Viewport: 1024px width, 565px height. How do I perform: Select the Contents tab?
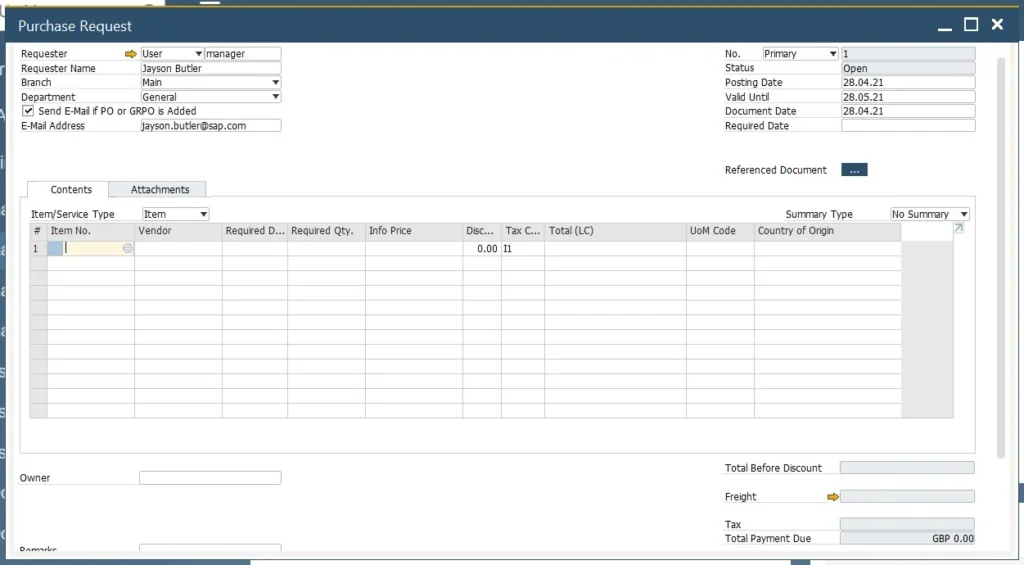(71, 190)
